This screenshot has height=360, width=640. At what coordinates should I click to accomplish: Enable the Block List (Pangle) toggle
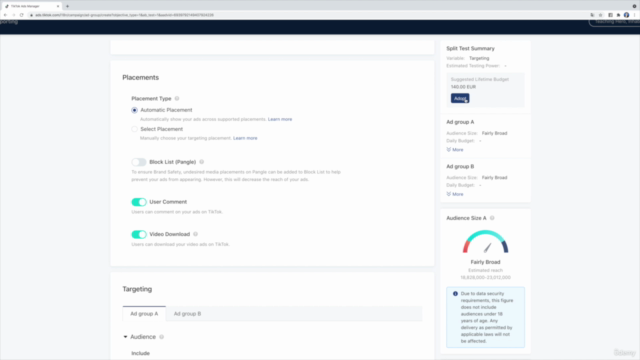click(139, 162)
